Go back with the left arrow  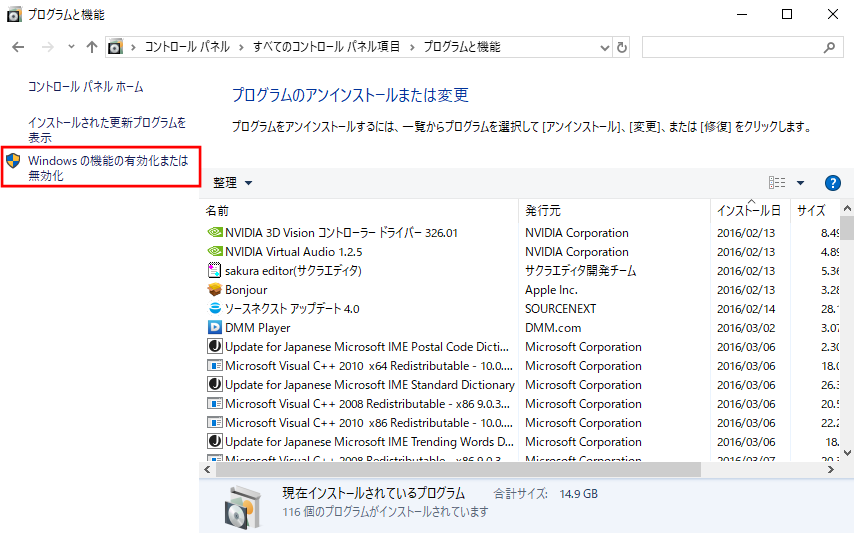[x=18, y=47]
